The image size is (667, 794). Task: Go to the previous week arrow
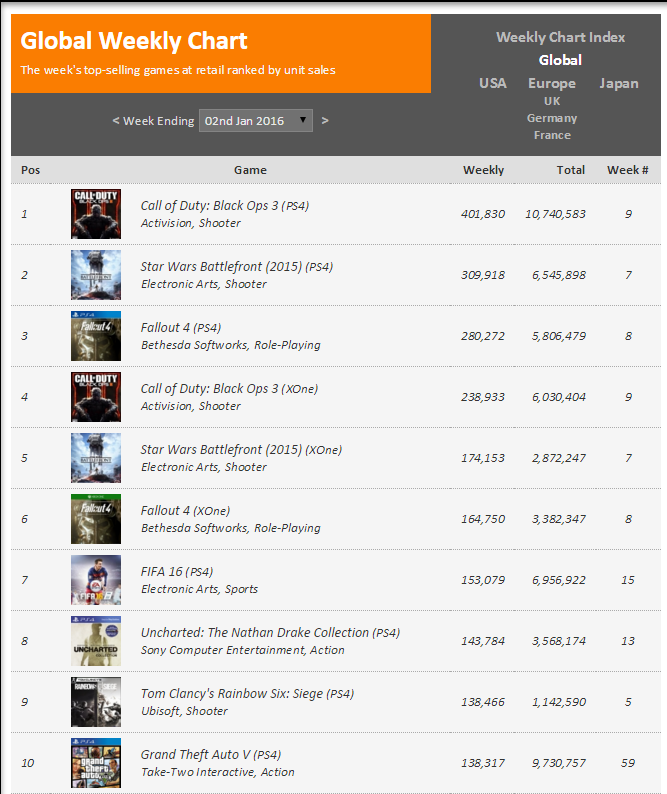(x=115, y=121)
